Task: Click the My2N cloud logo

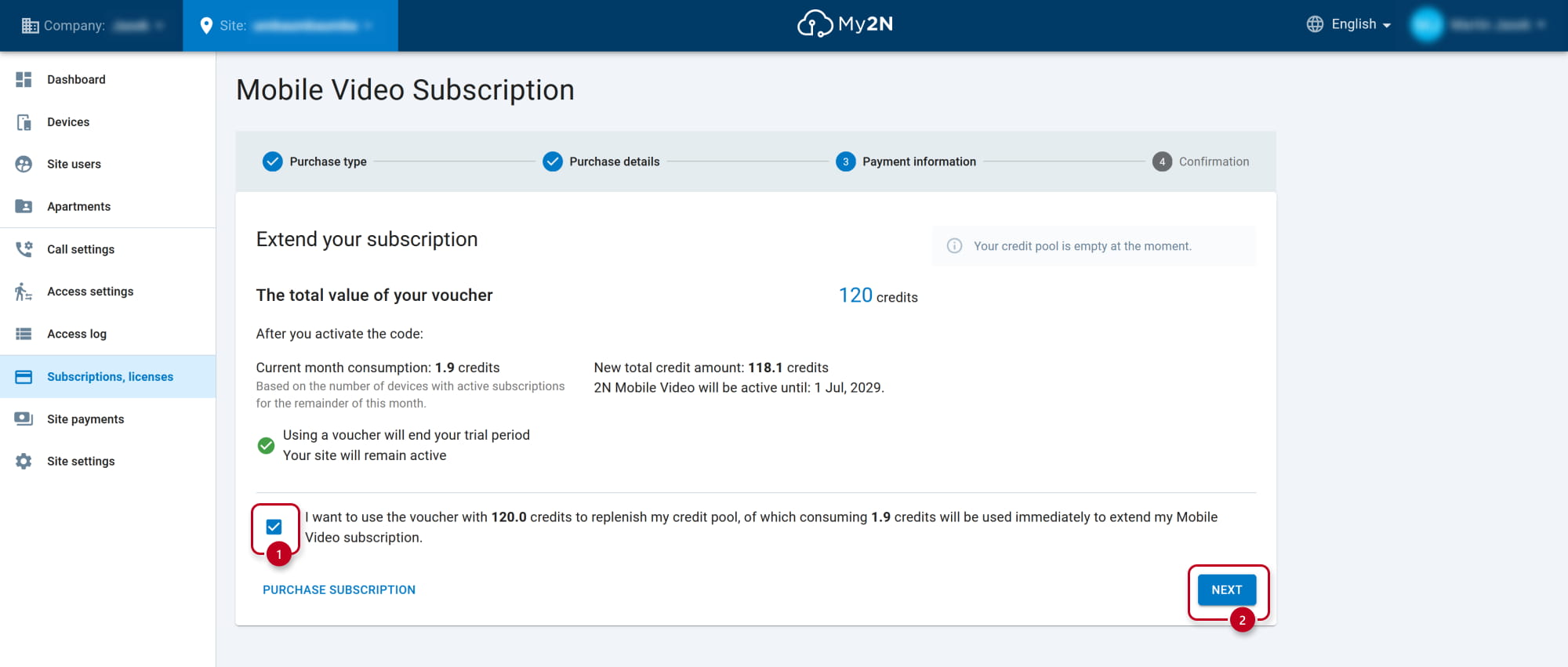Action: [845, 24]
